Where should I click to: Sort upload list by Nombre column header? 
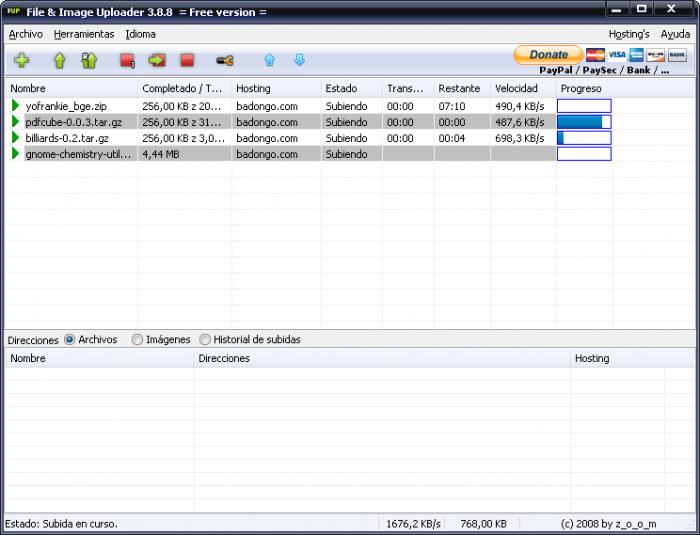pyautogui.click(x=71, y=88)
